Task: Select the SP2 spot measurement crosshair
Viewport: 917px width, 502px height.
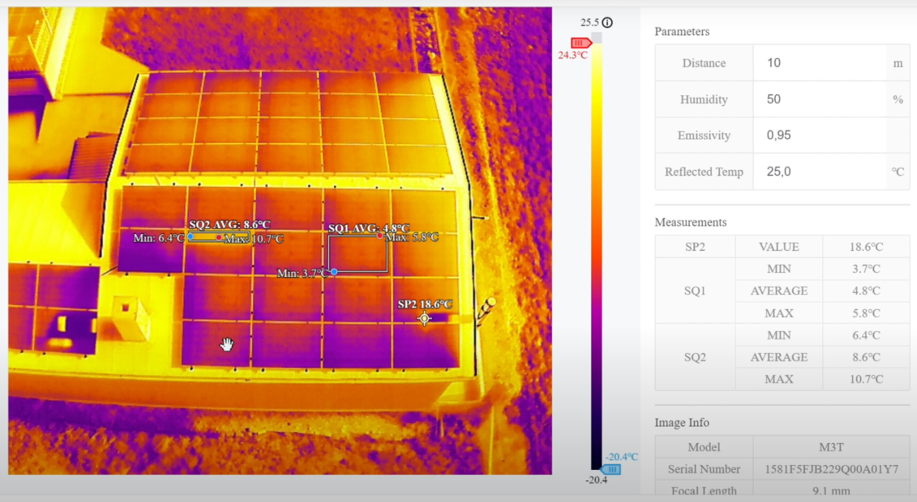Action: coord(425,319)
